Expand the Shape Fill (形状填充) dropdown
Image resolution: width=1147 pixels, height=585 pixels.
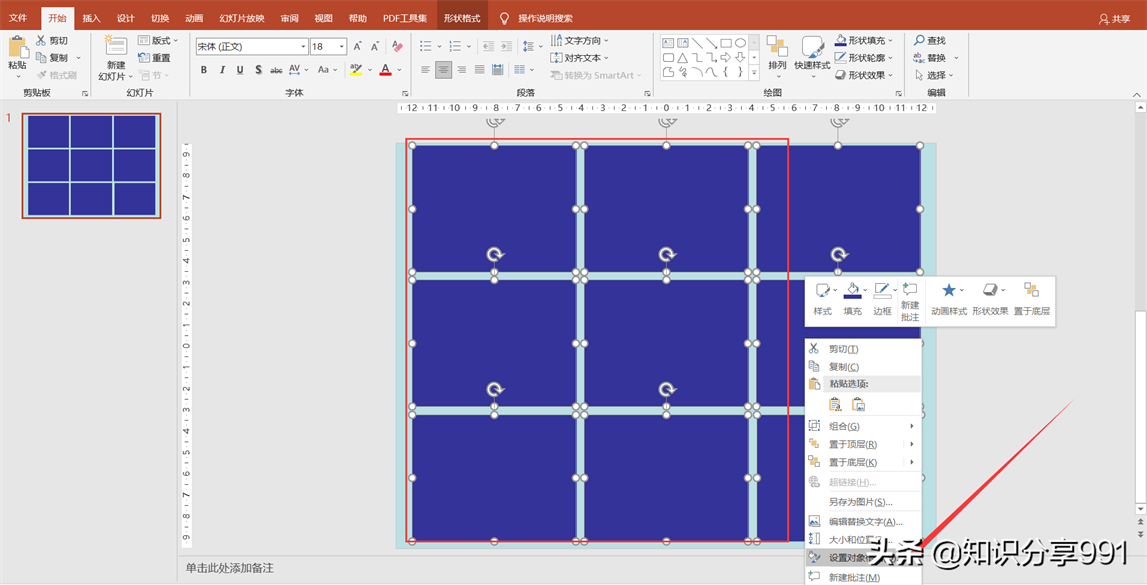(889, 41)
